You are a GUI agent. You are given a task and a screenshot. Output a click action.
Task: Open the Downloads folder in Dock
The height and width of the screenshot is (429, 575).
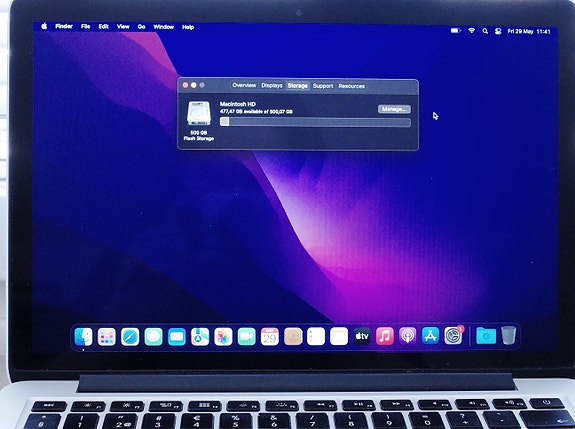486,336
